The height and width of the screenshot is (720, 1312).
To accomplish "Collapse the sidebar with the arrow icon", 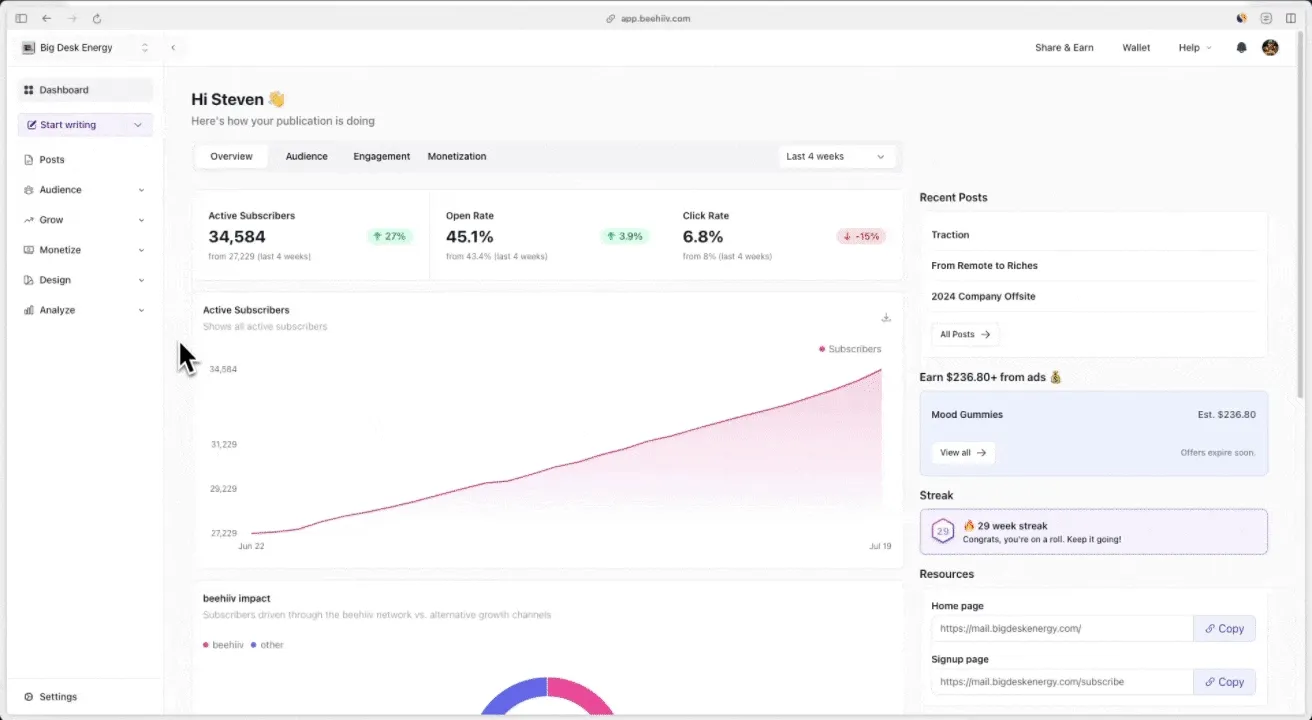I will (173, 48).
